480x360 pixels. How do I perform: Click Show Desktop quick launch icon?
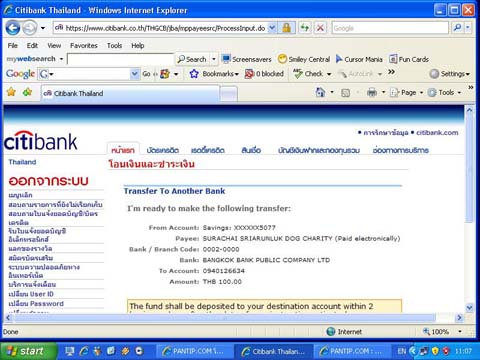(70, 351)
